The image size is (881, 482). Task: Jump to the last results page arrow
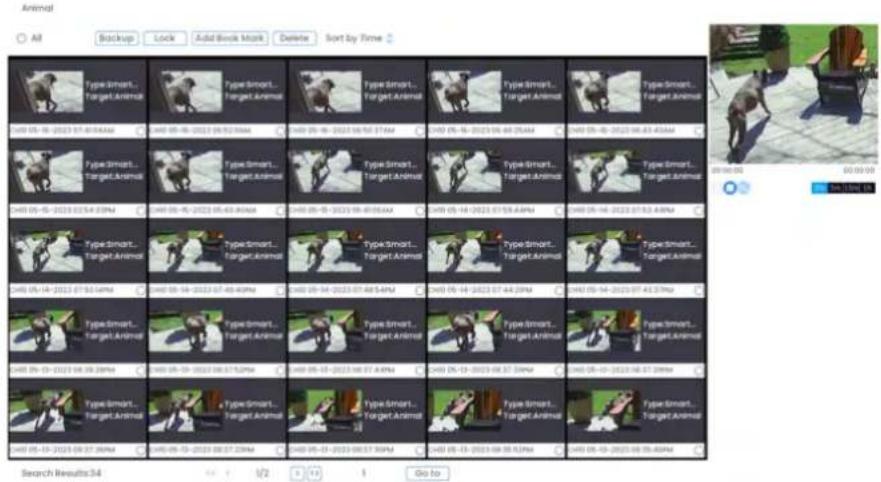[315, 474]
